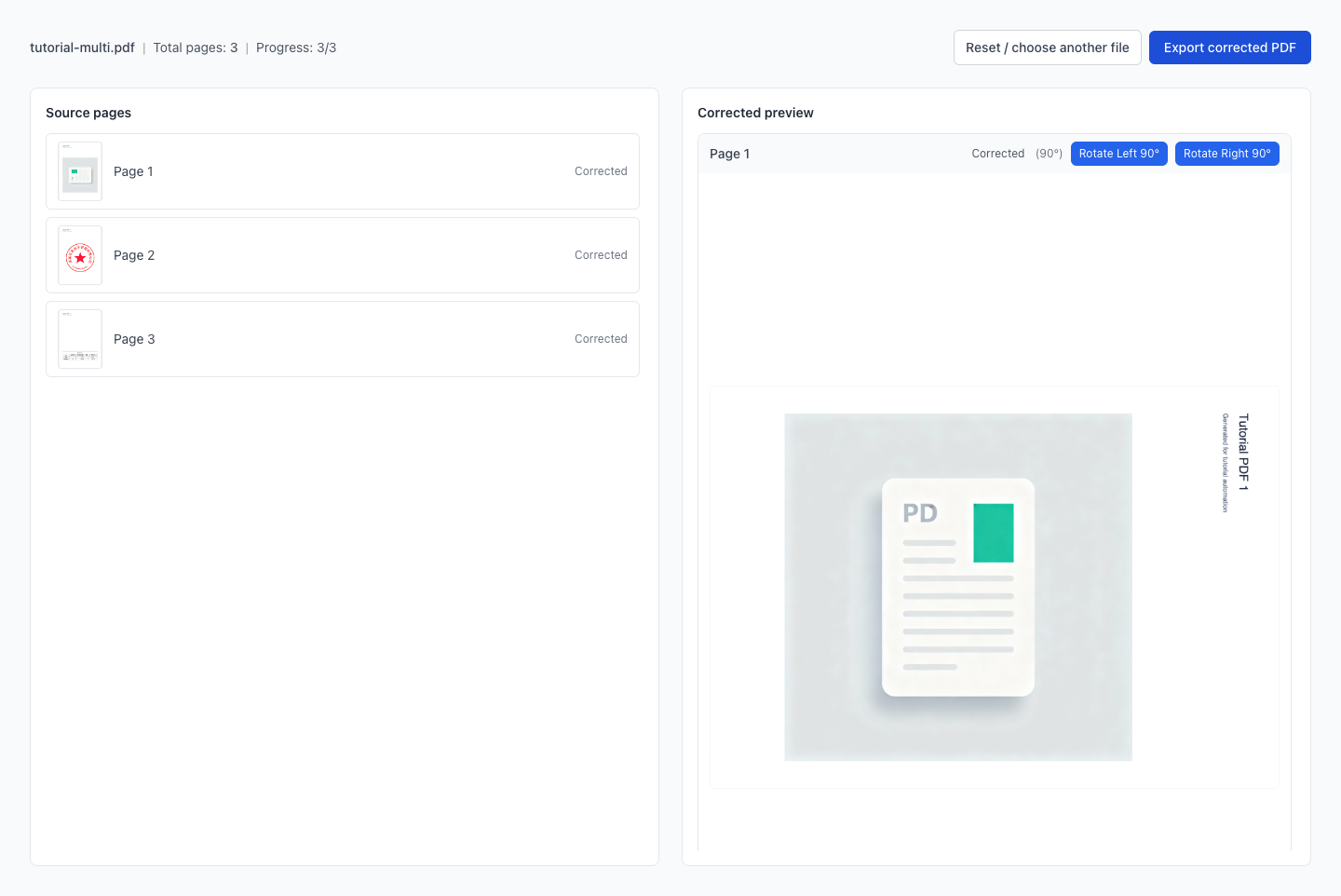Click the Corrected status on the Page 3 row
1341x896 pixels.
[601, 339]
